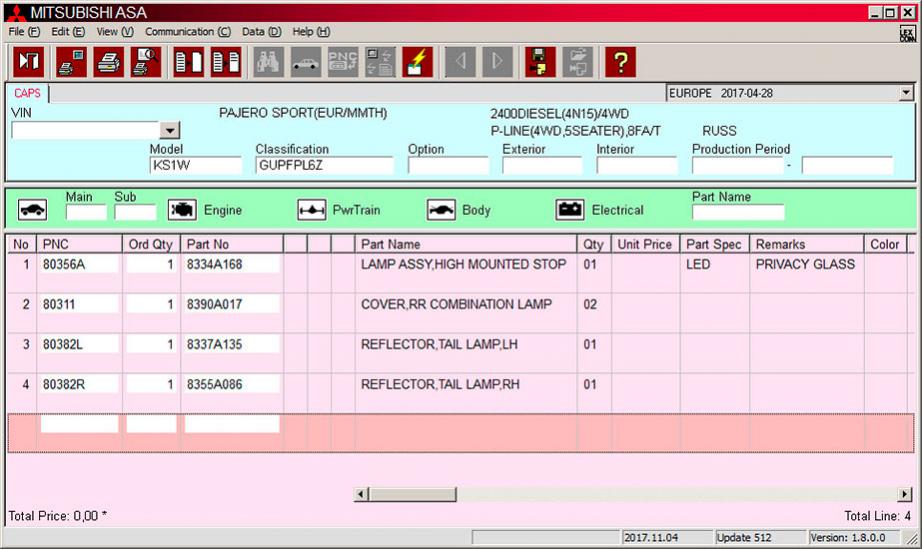Select PNC cell 80356A
The width and height of the screenshot is (922, 549).
[79, 265]
